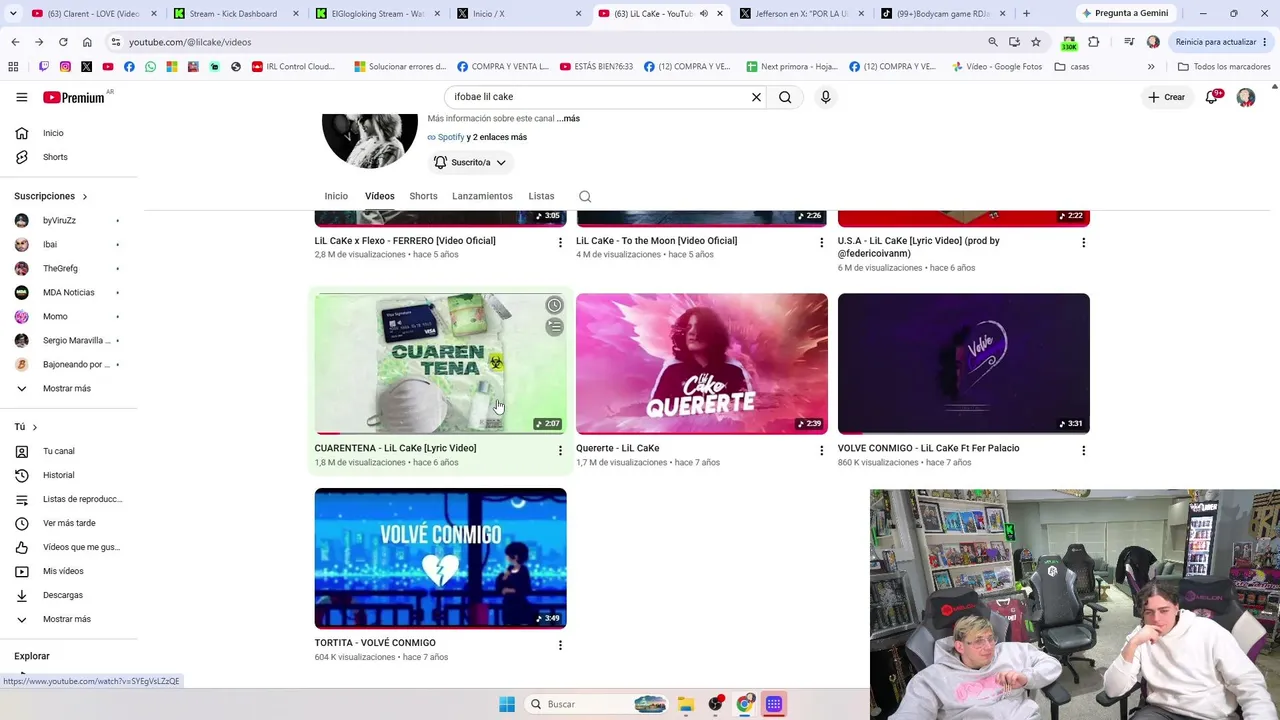This screenshot has height=720, width=1280.
Task: Click the Crear button
Action: 1166,97
